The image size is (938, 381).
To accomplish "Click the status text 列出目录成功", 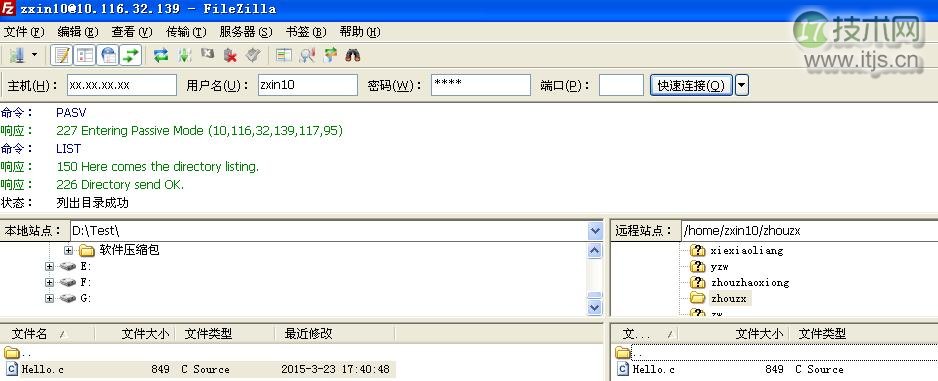I will click(92, 203).
